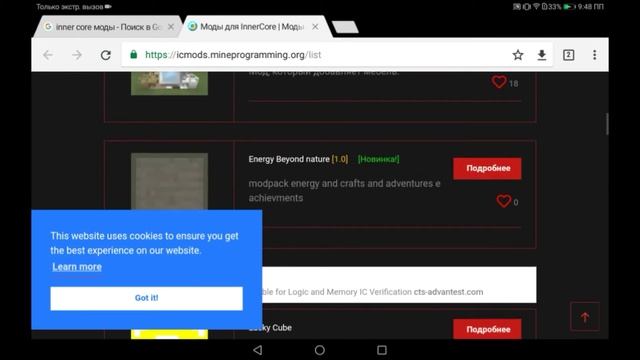Go forward with the forward arrow
The height and width of the screenshot is (360, 640).
click(x=77, y=55)
